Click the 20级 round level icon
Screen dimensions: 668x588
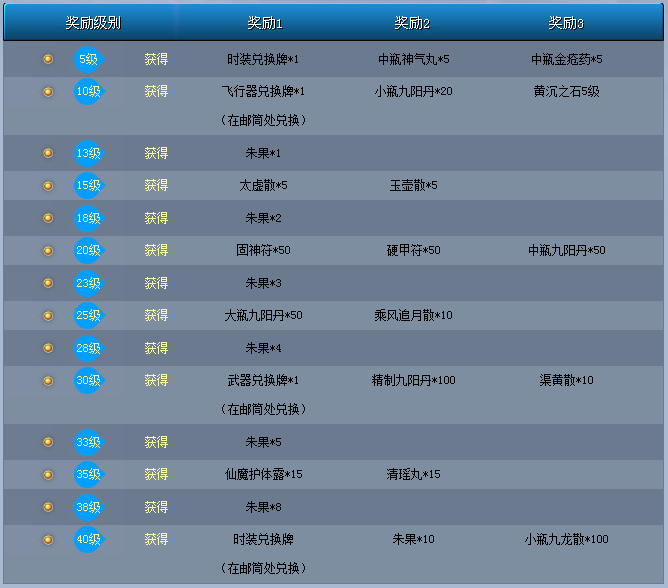[88, 250]
